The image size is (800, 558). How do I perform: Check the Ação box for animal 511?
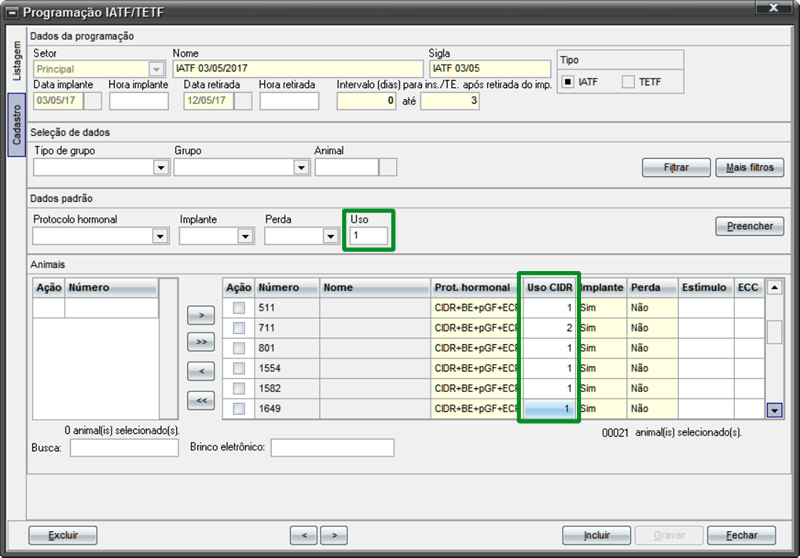(x=239, y=308)
